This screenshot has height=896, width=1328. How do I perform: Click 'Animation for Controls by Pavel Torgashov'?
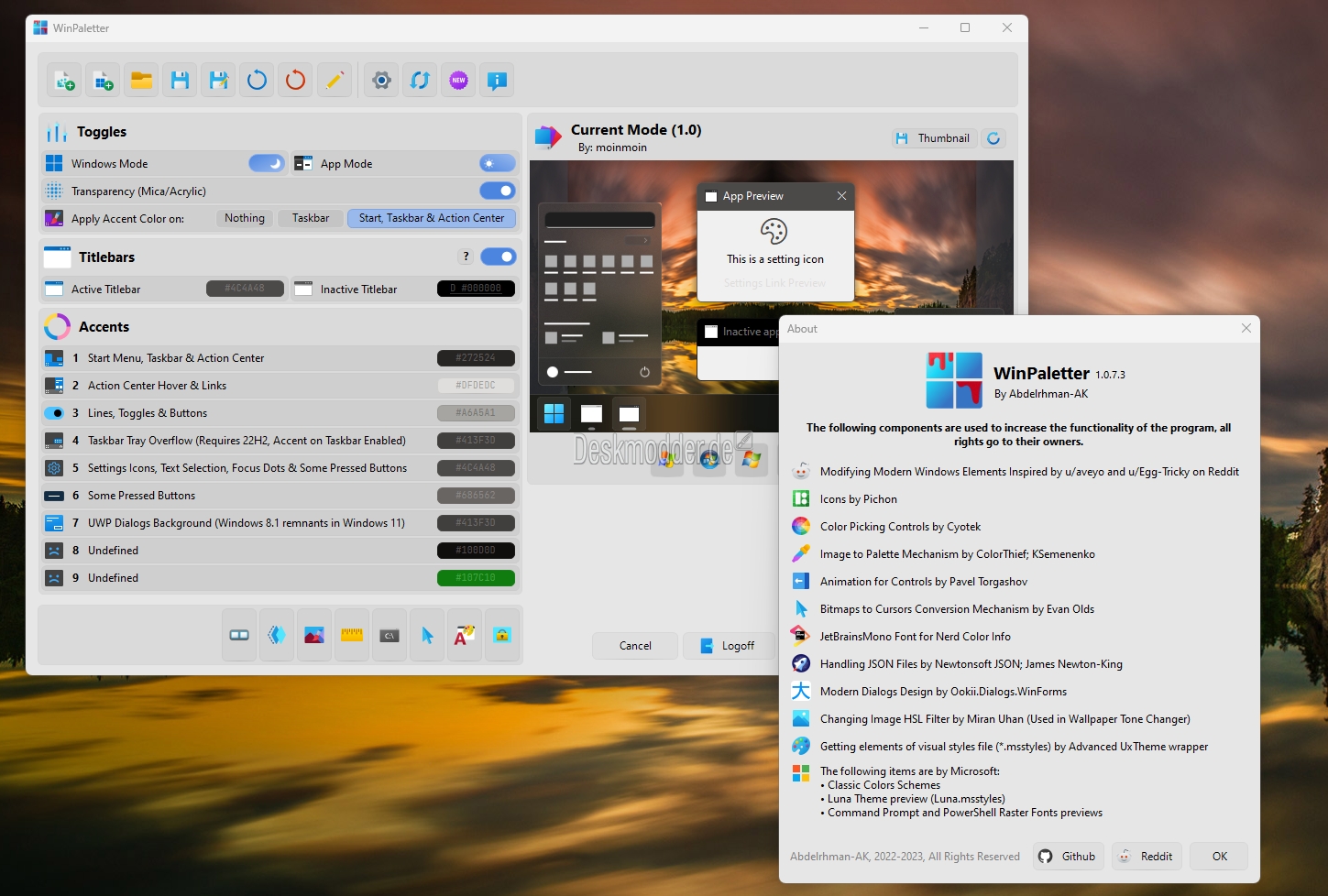coord(924,582)
